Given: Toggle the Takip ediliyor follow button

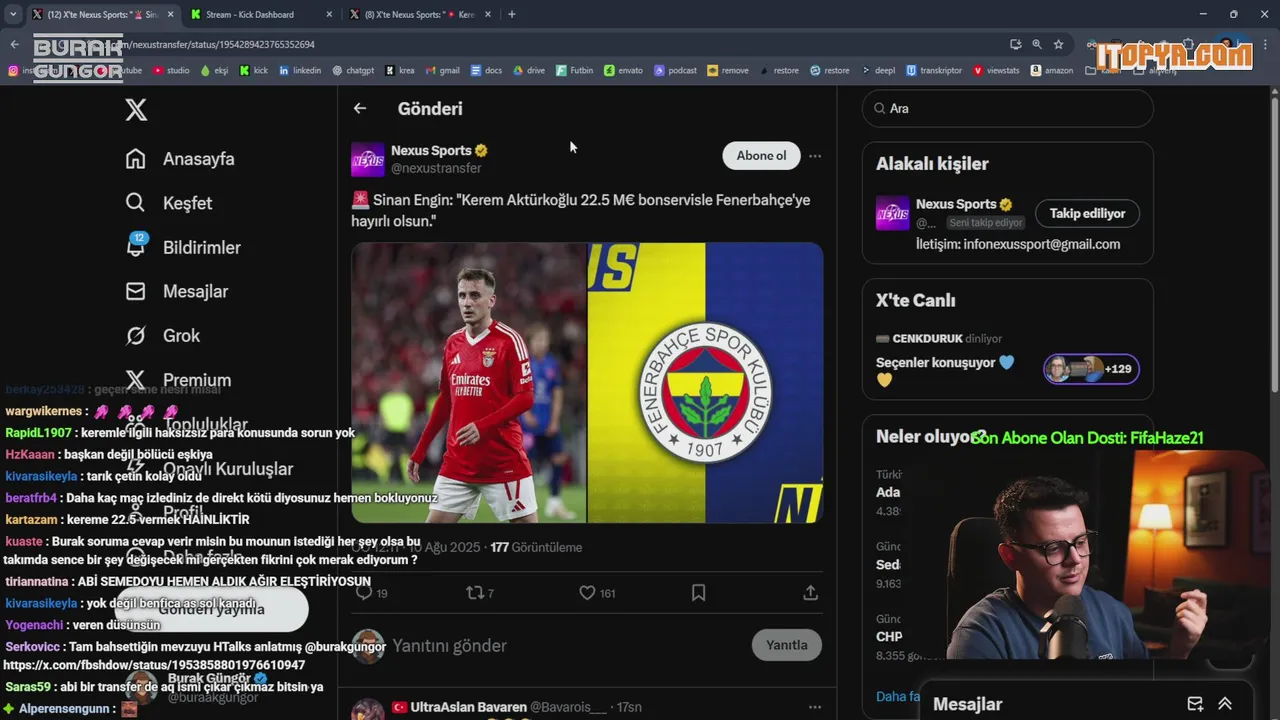Looking at the screenshot, I should pyautogui.click(x=1087, y=213).
